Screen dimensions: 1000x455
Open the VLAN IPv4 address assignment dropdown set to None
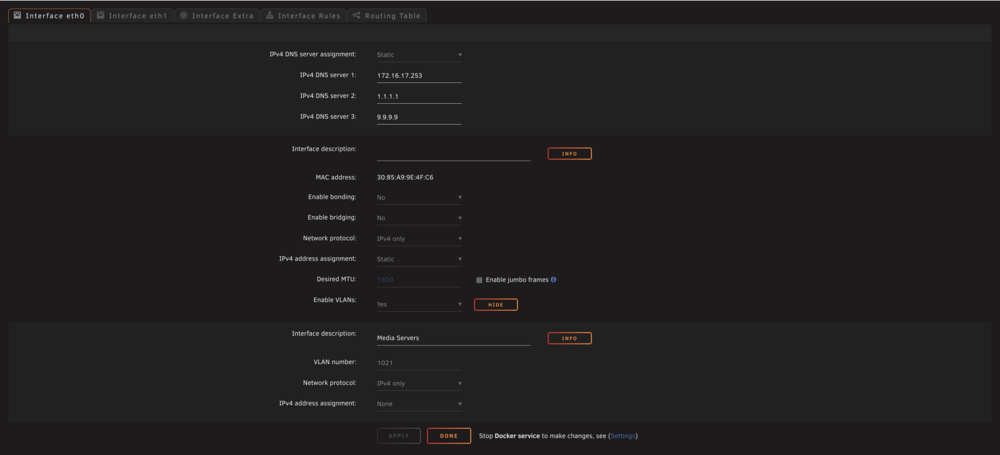point(419,404)
